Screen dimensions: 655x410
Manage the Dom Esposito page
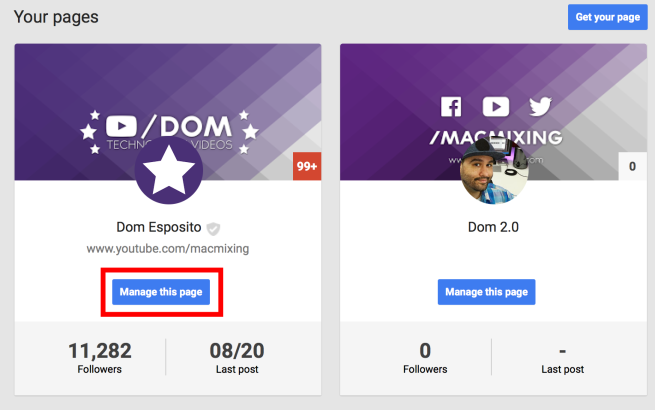pos(160,292)
